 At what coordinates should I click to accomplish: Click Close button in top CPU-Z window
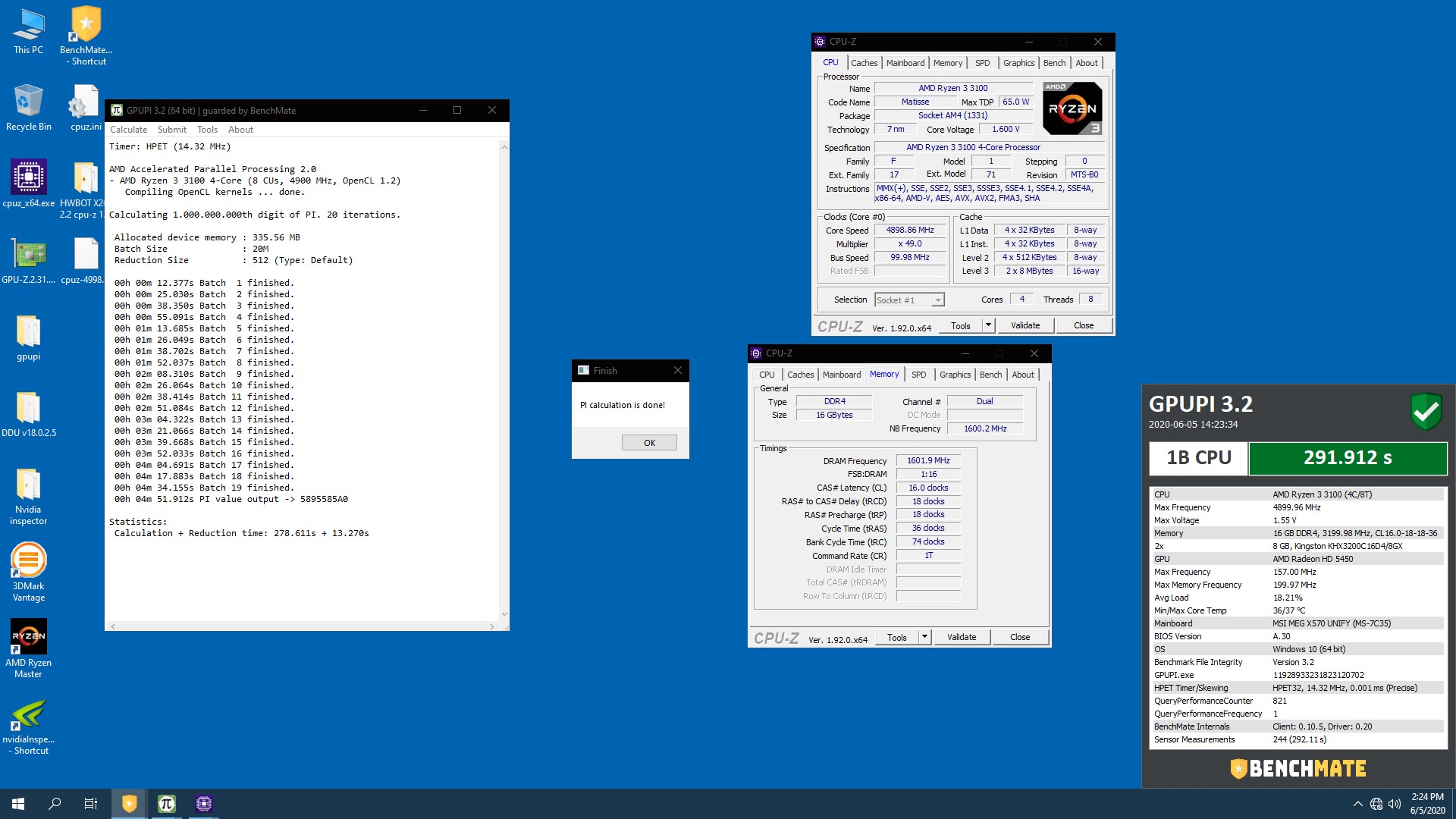click(1084, 325)
